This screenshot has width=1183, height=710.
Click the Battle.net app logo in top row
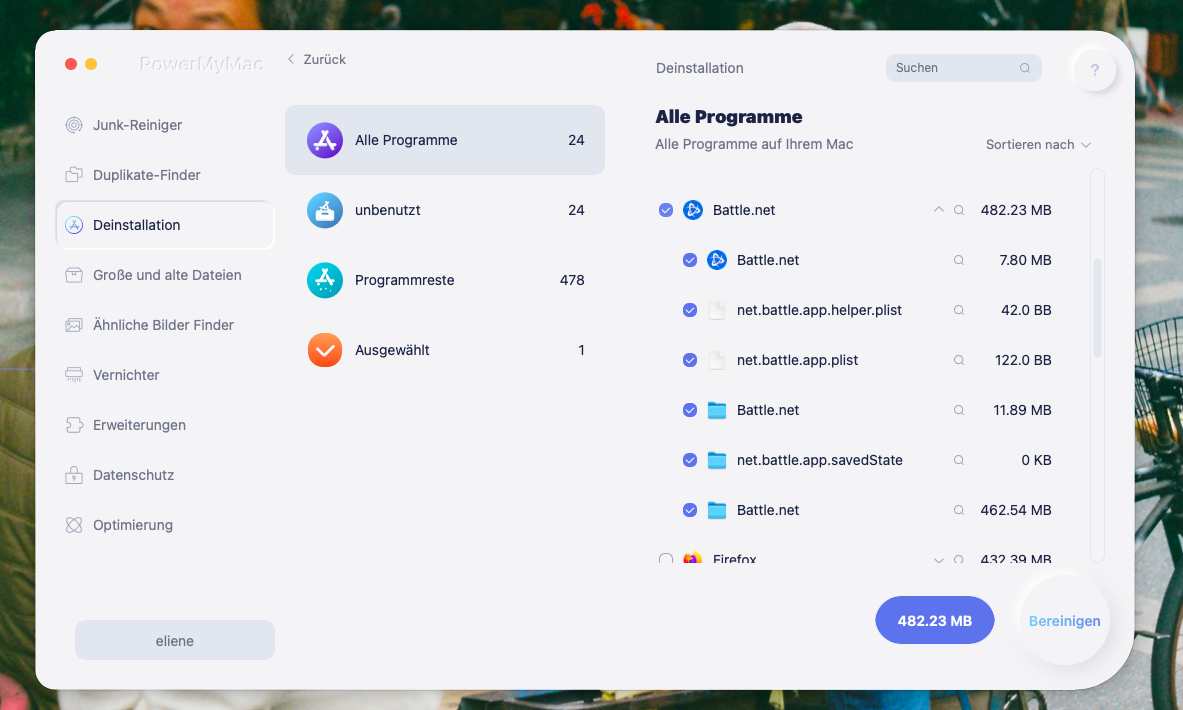coord(693,211)
